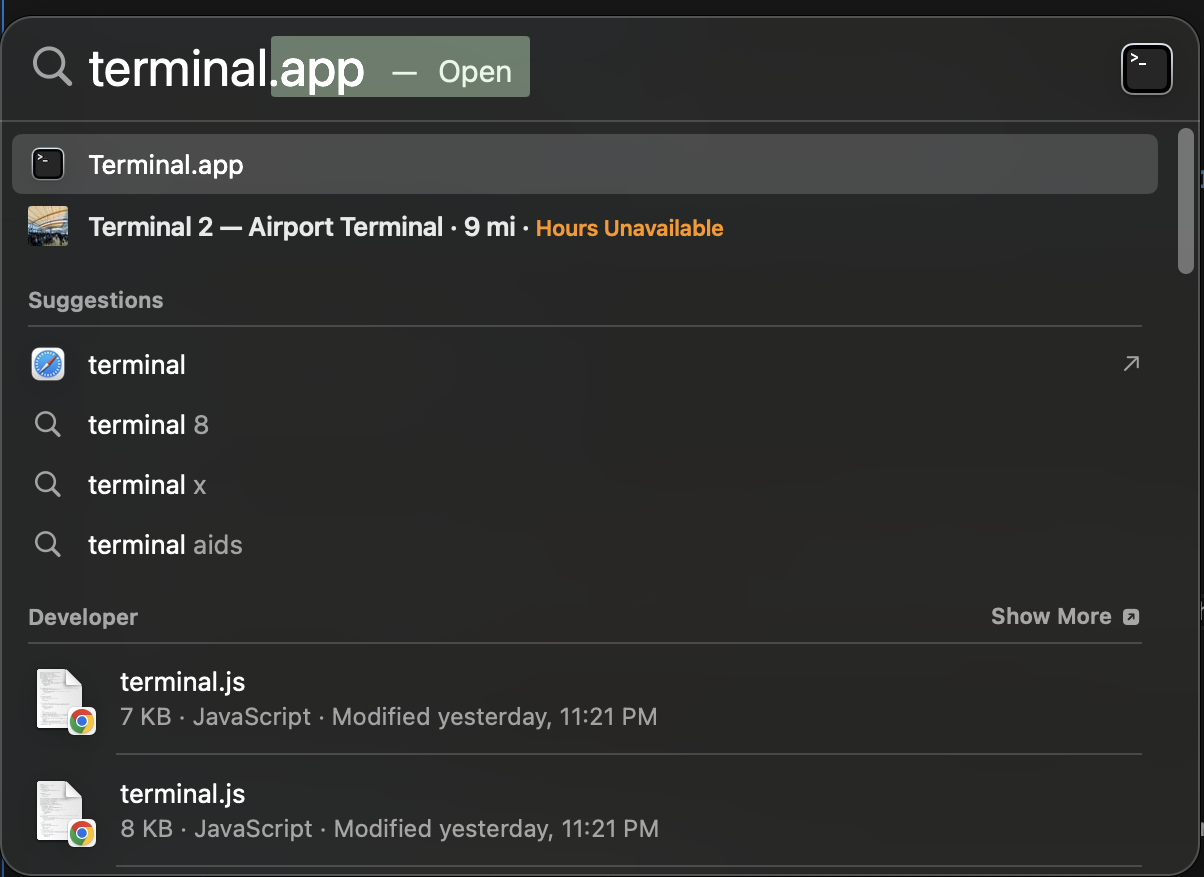The width and height of the screenshot is (1204, 877).
Task: Click search icon next to 'terminal aids'
Action: [48, 544]
